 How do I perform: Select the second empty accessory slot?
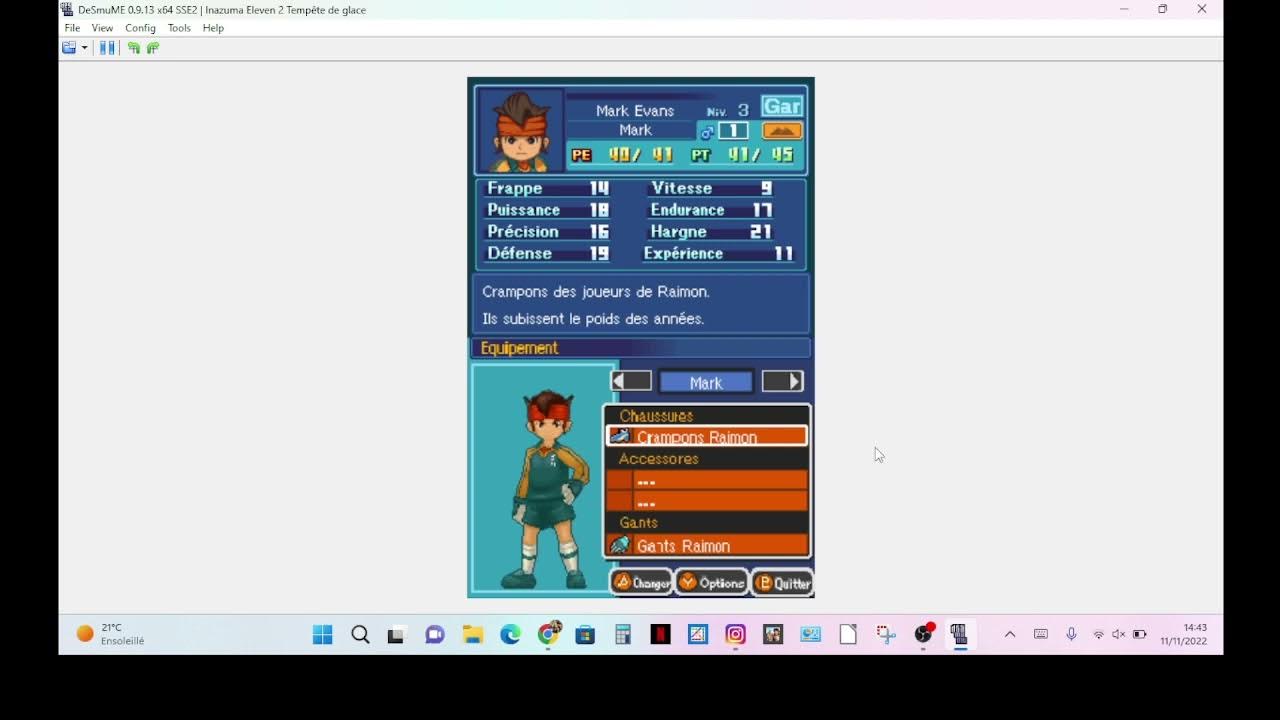(x=706, y=501)
